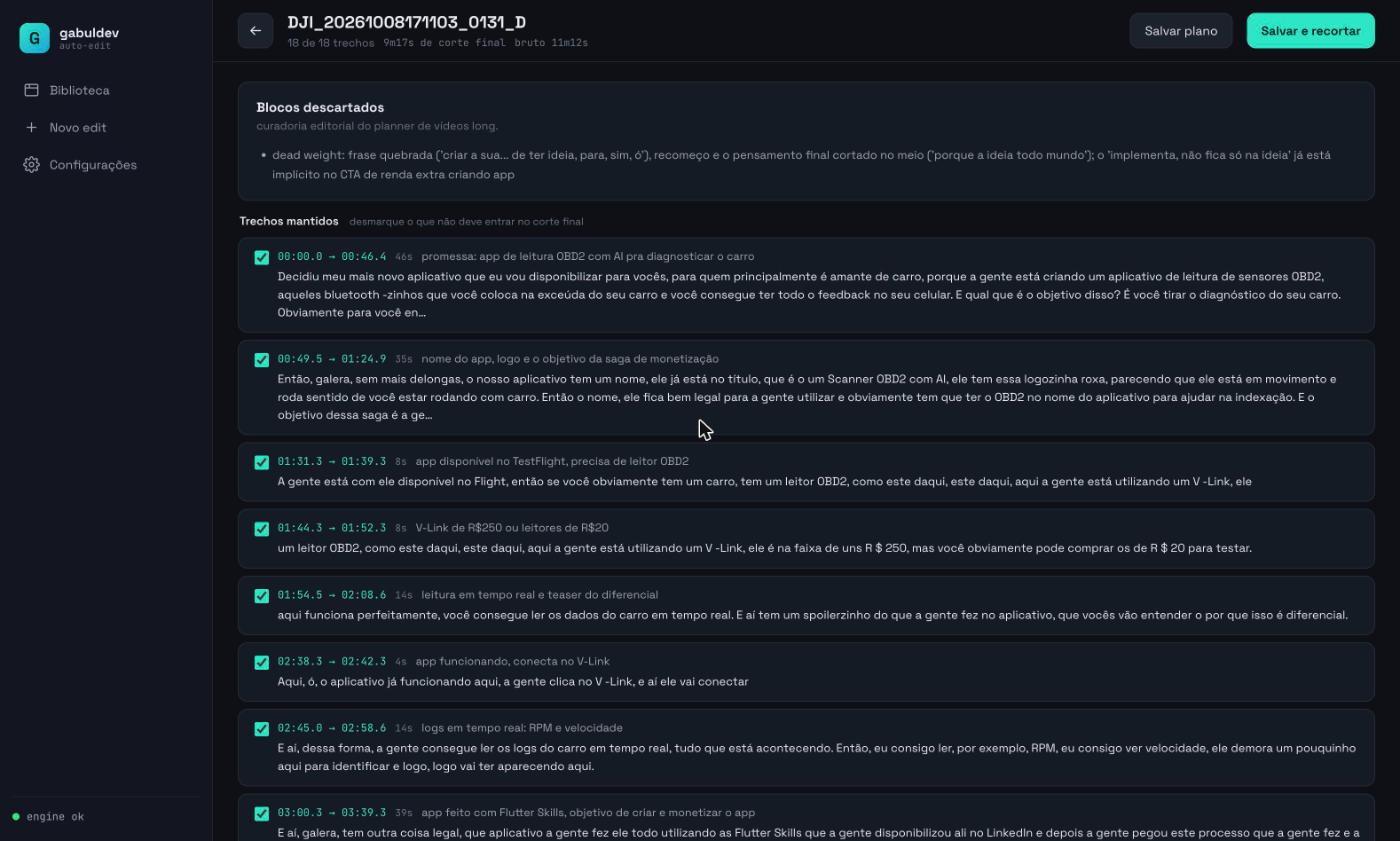Screen dimensions: 1400x841
Task: Click '18 de 18 trechos' summary text
Action: pyautogui.click(x=331, y=43)
